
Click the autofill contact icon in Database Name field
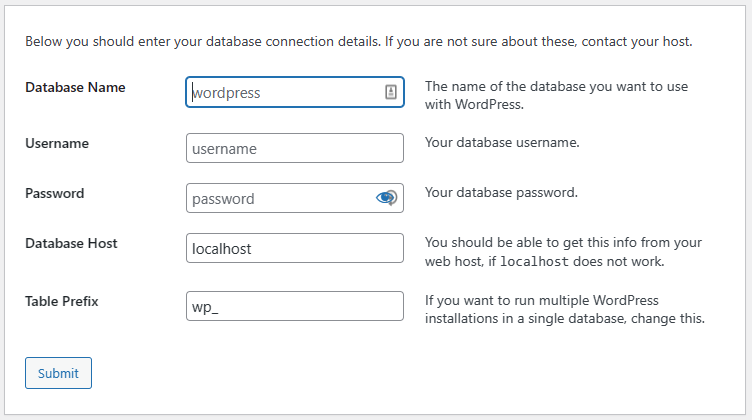[391, 92]
